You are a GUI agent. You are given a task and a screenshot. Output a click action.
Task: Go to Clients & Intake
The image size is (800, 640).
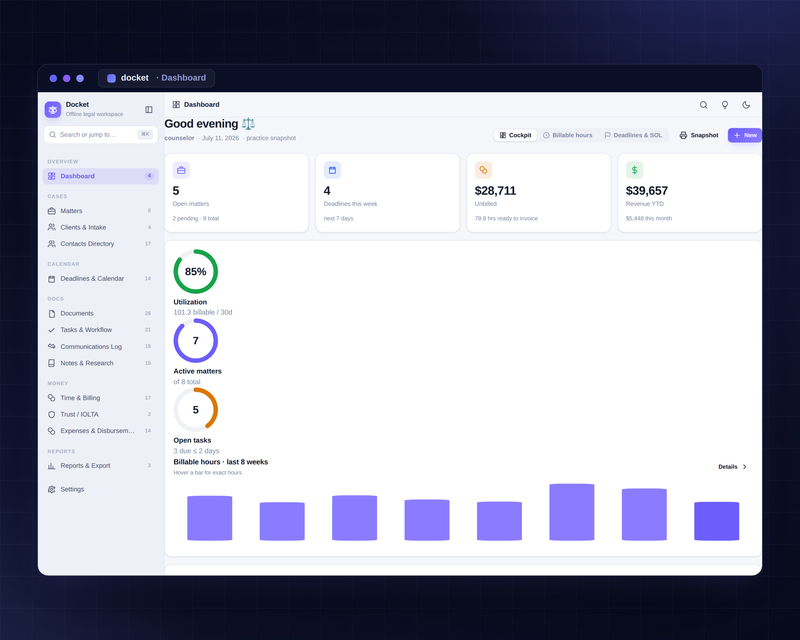pyautogui.click(x=101, y=227)
